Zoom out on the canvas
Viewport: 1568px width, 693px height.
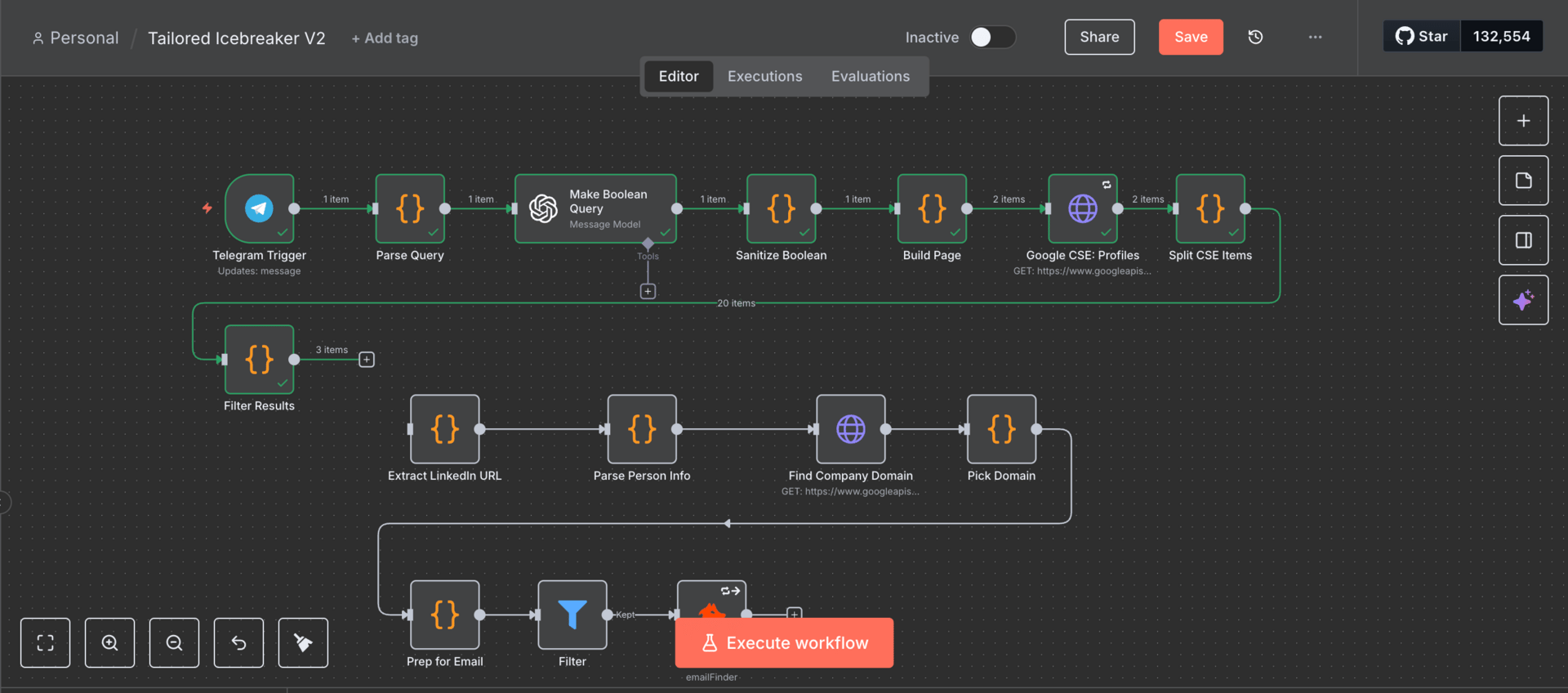click(x=174, y=643)
